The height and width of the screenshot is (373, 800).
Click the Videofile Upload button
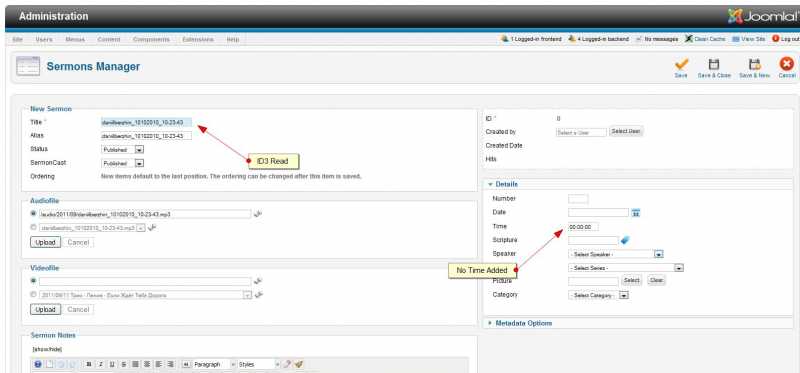(45, 310)
